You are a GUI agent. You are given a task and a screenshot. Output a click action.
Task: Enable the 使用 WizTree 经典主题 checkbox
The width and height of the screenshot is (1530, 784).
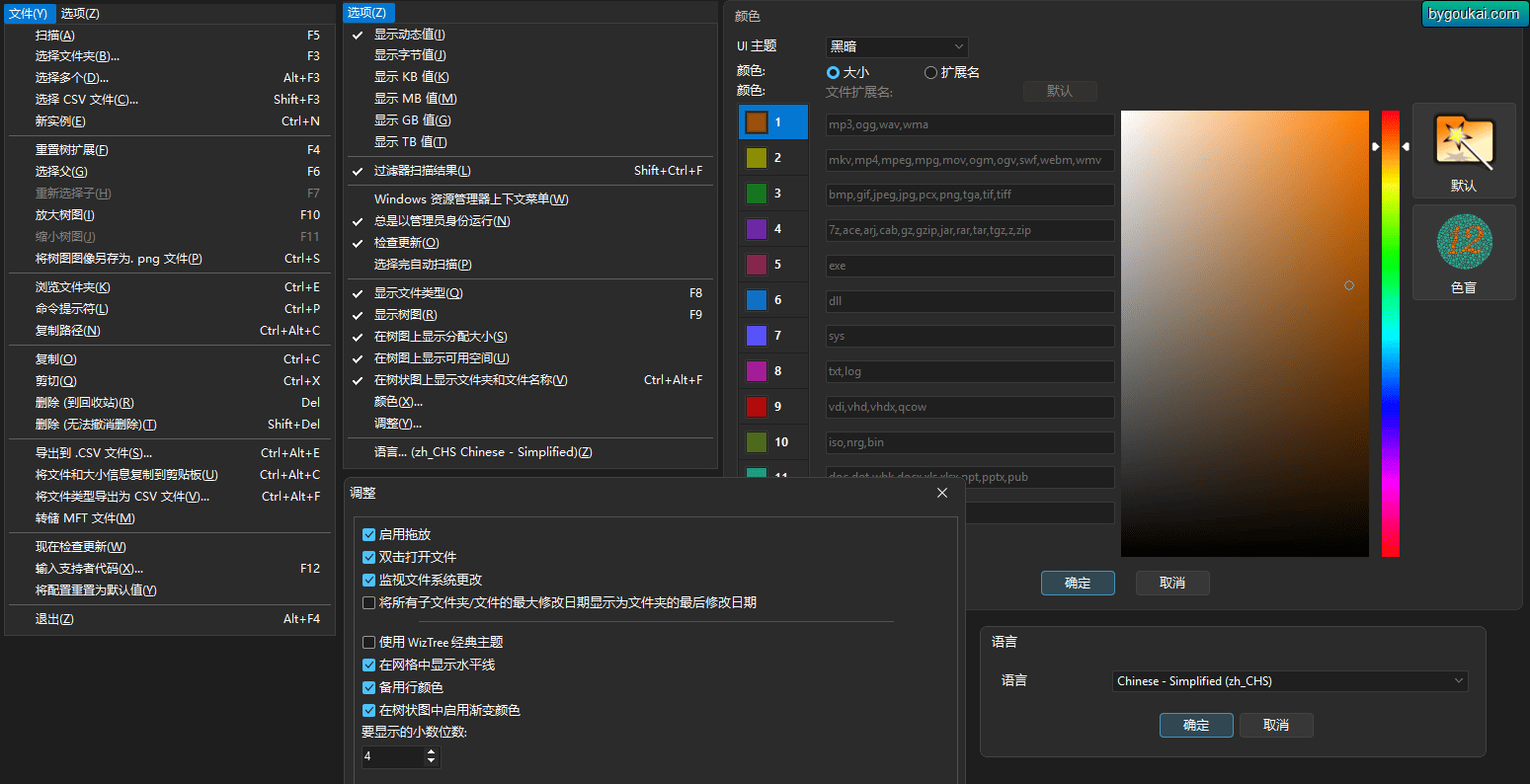click(x=369, y=642)
